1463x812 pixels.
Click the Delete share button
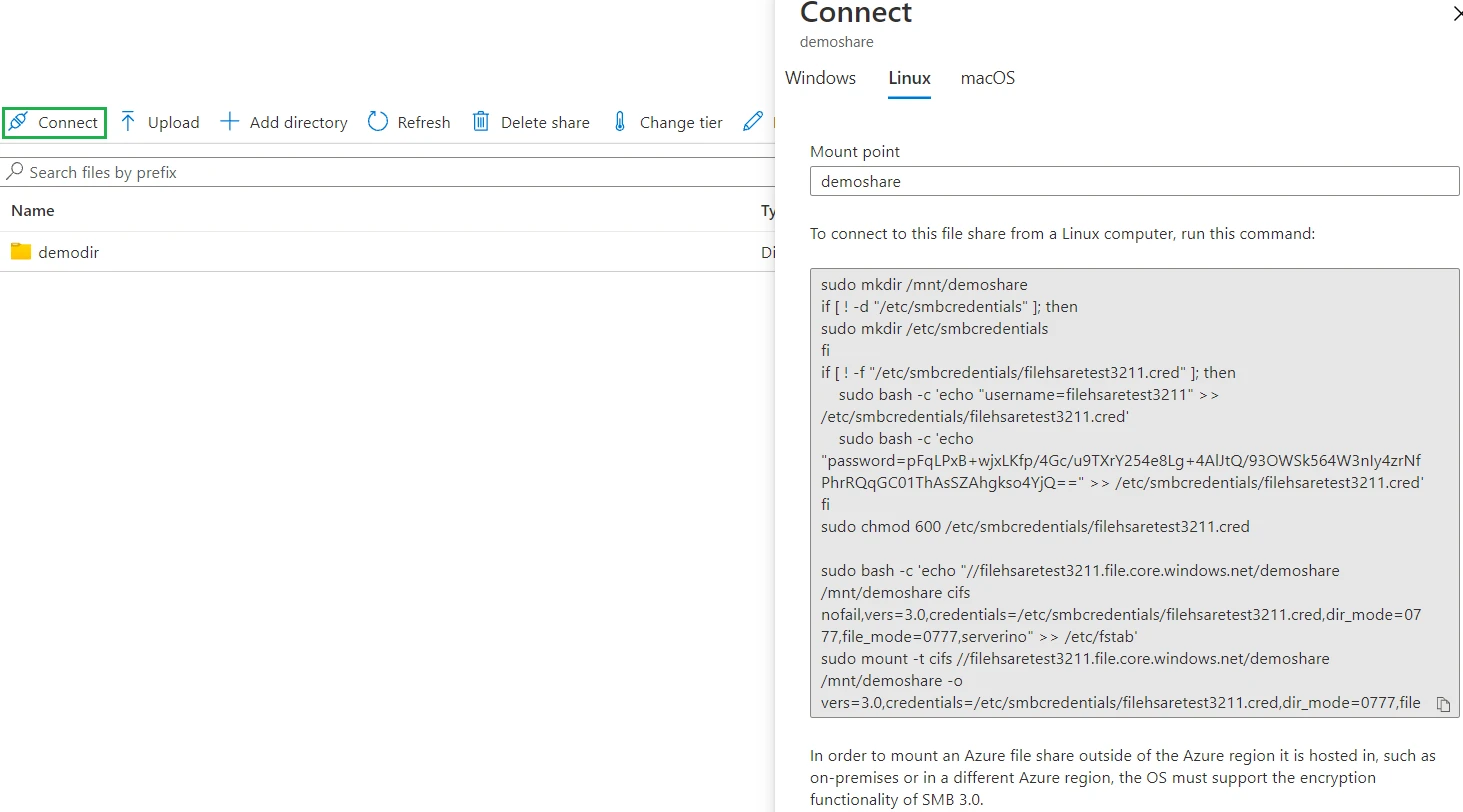pos(531,121)
